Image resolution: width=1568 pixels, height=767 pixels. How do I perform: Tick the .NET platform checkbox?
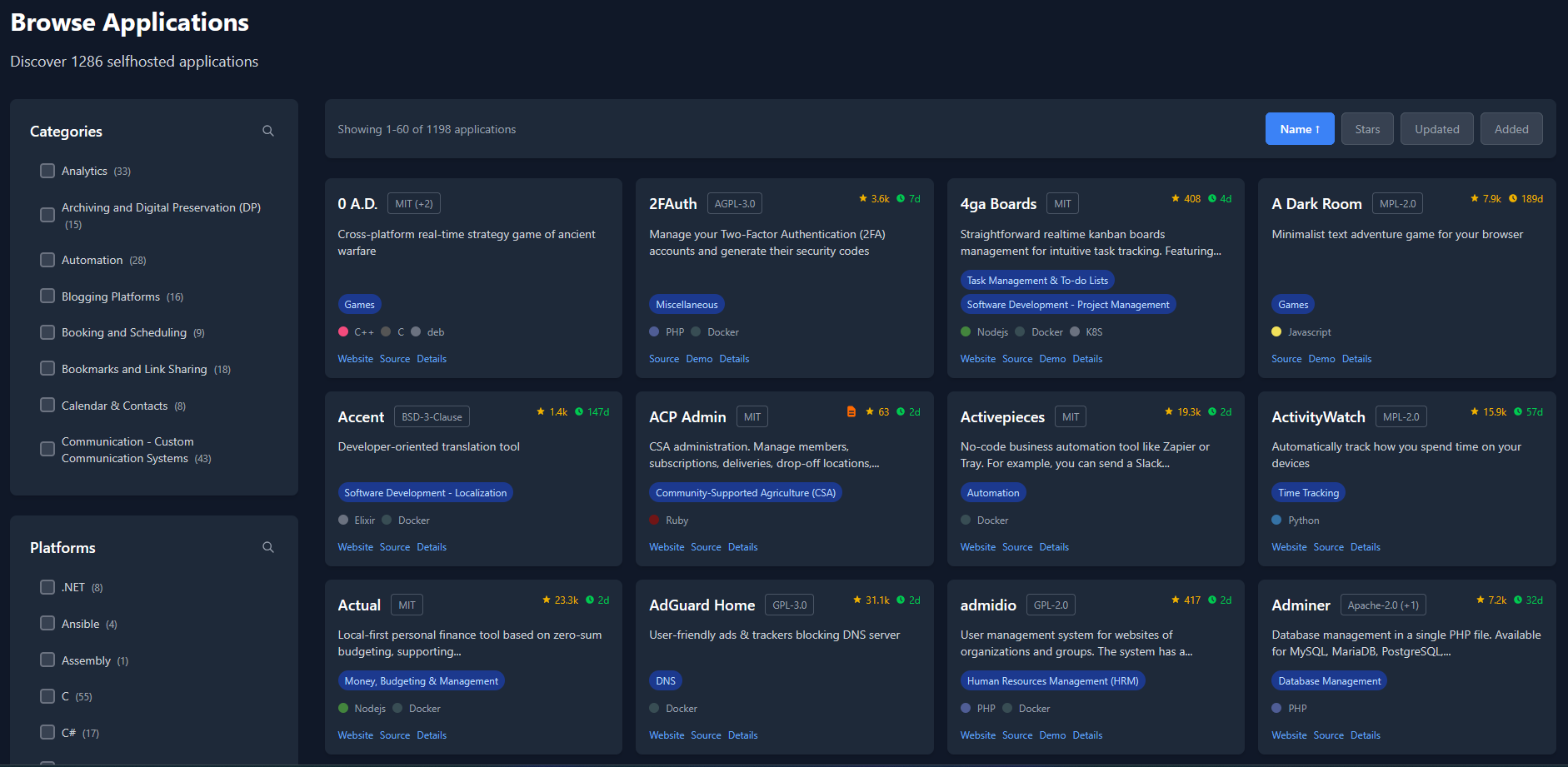pyautogui.click(x=47, y=587)
